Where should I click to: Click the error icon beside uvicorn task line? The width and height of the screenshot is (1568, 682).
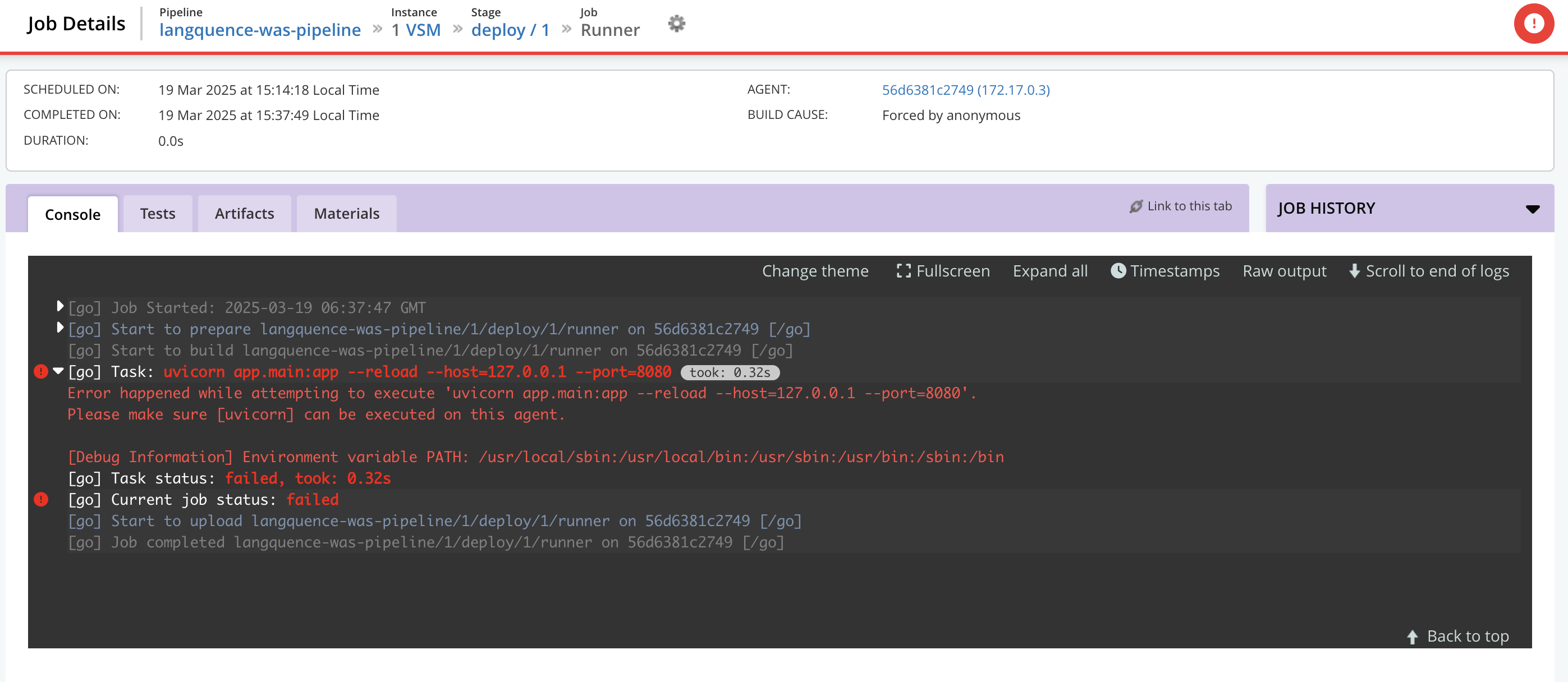pyautogui.click(x=41, y=371)
